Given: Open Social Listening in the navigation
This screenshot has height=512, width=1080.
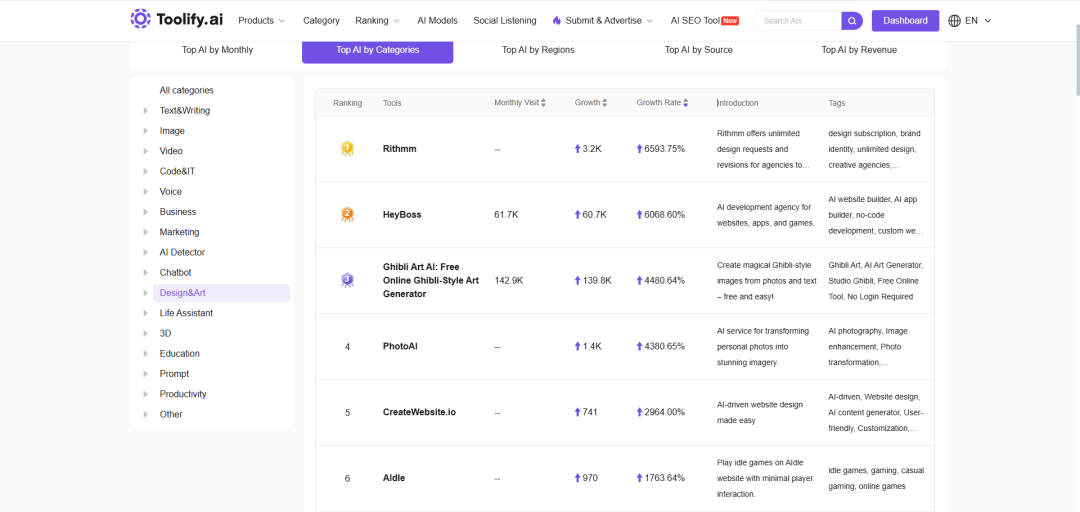Looking at the screenshot, I should click(505, 21).
